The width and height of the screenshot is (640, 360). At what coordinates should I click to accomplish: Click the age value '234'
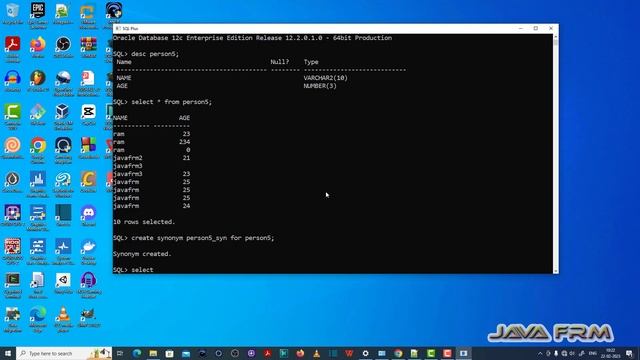pos(184,142)
